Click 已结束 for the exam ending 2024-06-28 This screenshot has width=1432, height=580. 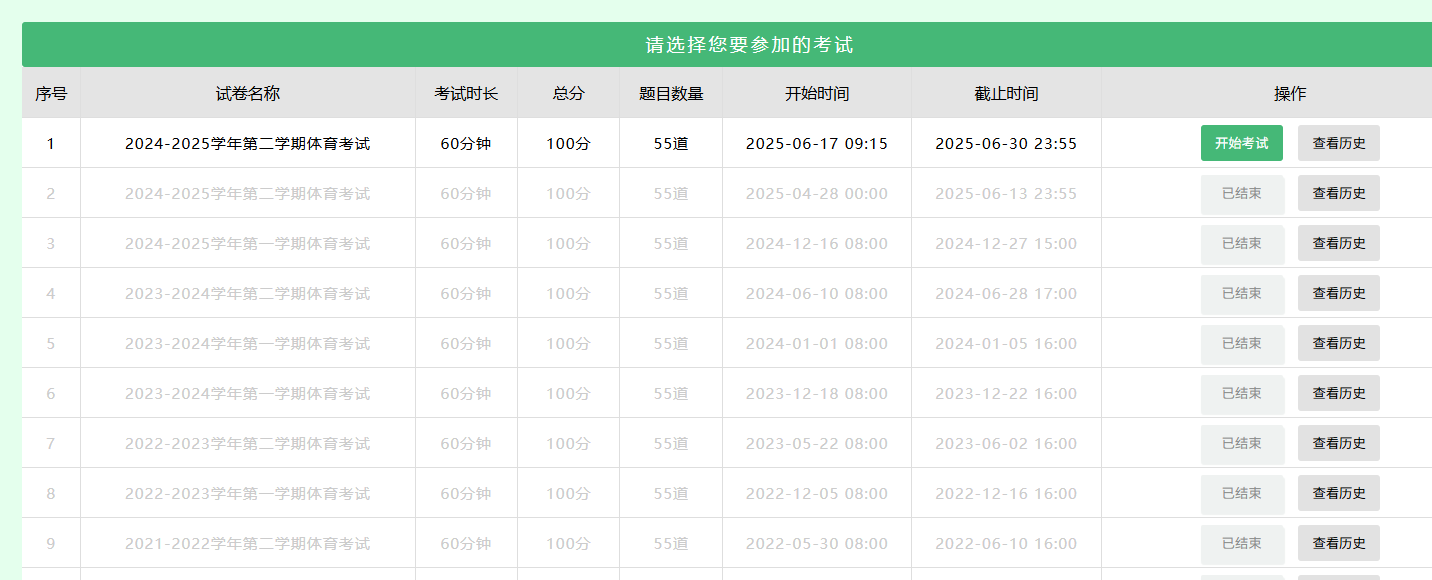1242,293
